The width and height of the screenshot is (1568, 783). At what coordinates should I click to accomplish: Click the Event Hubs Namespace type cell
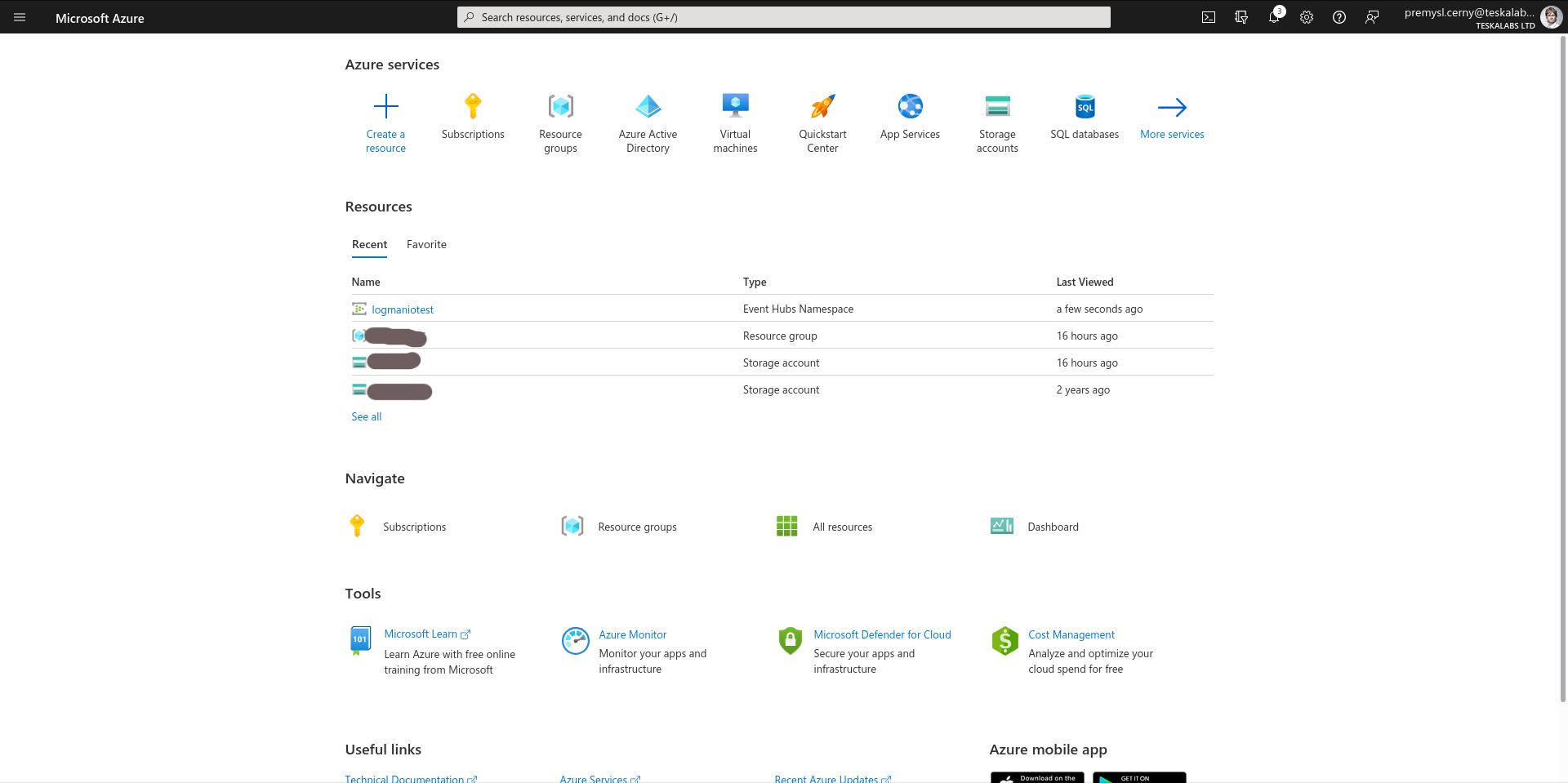tap(798, 309)
